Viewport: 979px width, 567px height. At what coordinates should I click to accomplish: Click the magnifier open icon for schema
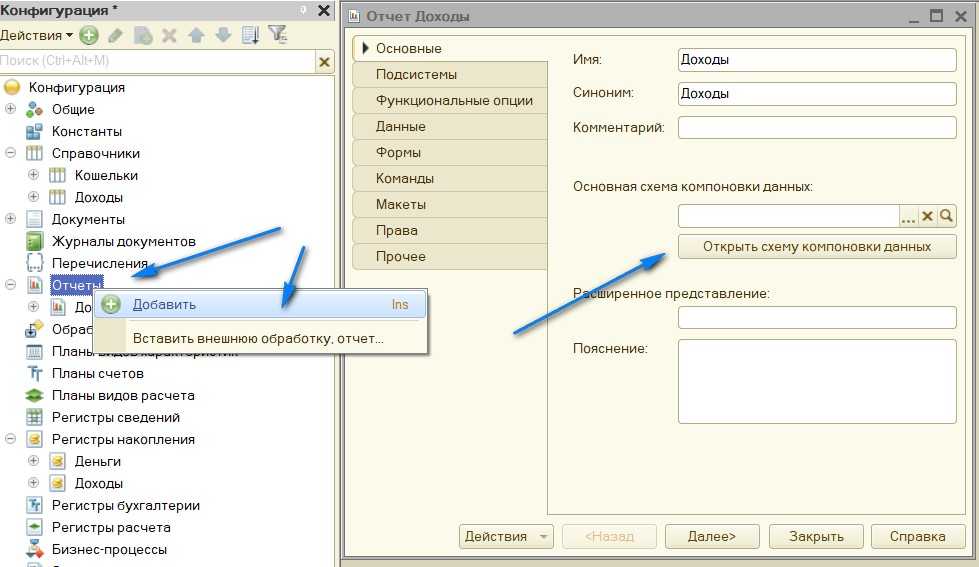click(x=947, y=216)
